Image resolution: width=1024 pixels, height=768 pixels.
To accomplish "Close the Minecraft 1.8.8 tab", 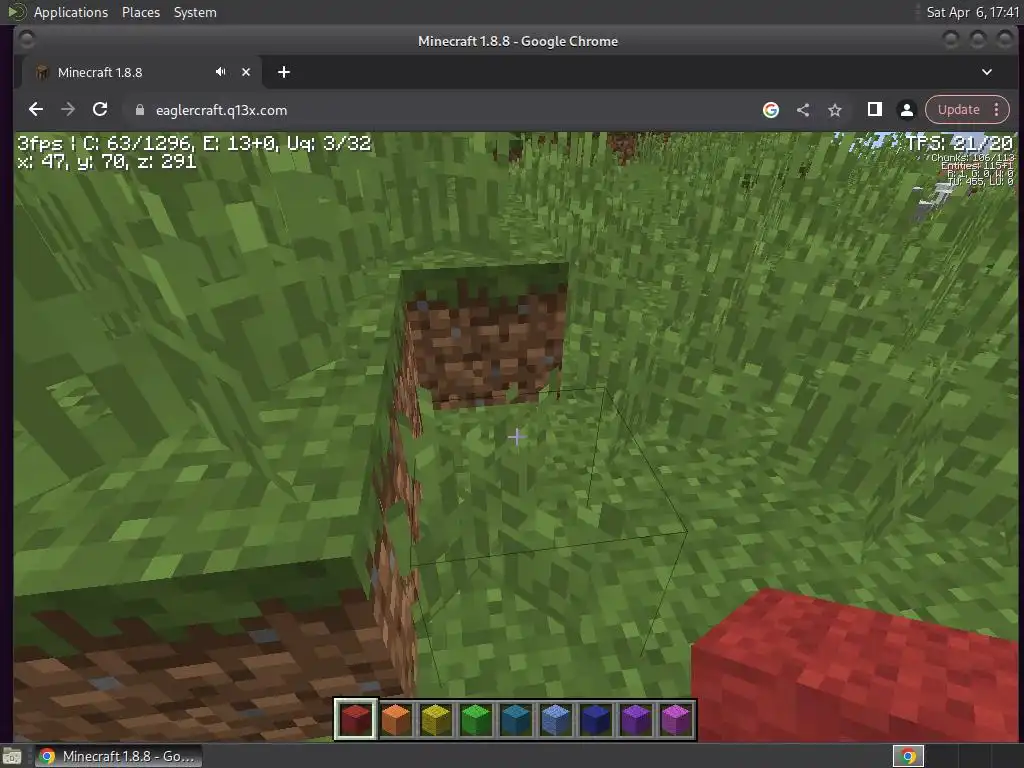I will point(246,72).
